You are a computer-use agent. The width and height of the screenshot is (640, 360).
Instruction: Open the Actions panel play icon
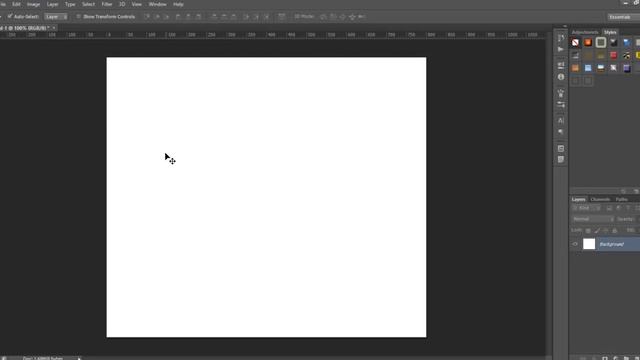[561, 49]
